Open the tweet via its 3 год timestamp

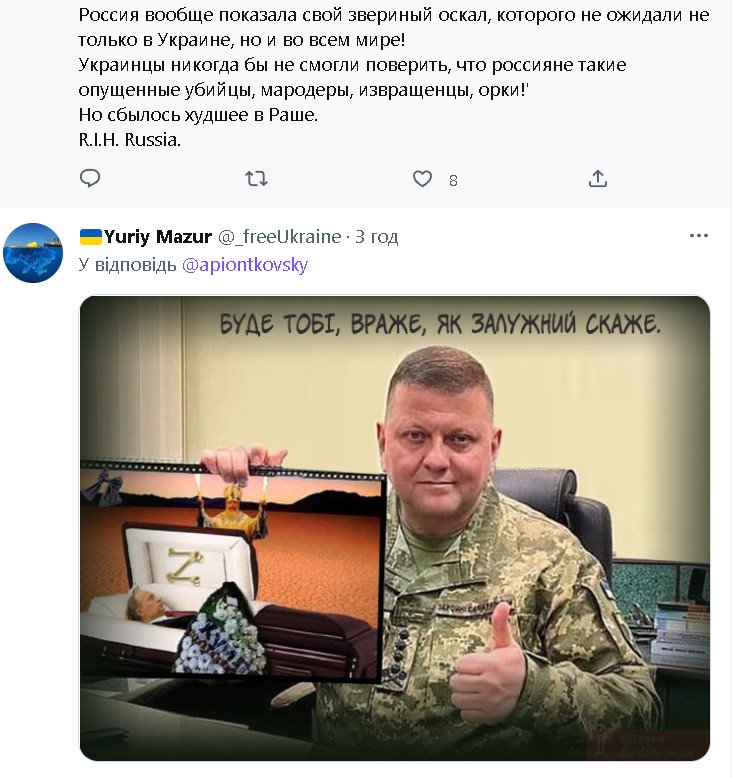(x=377, y=237)
